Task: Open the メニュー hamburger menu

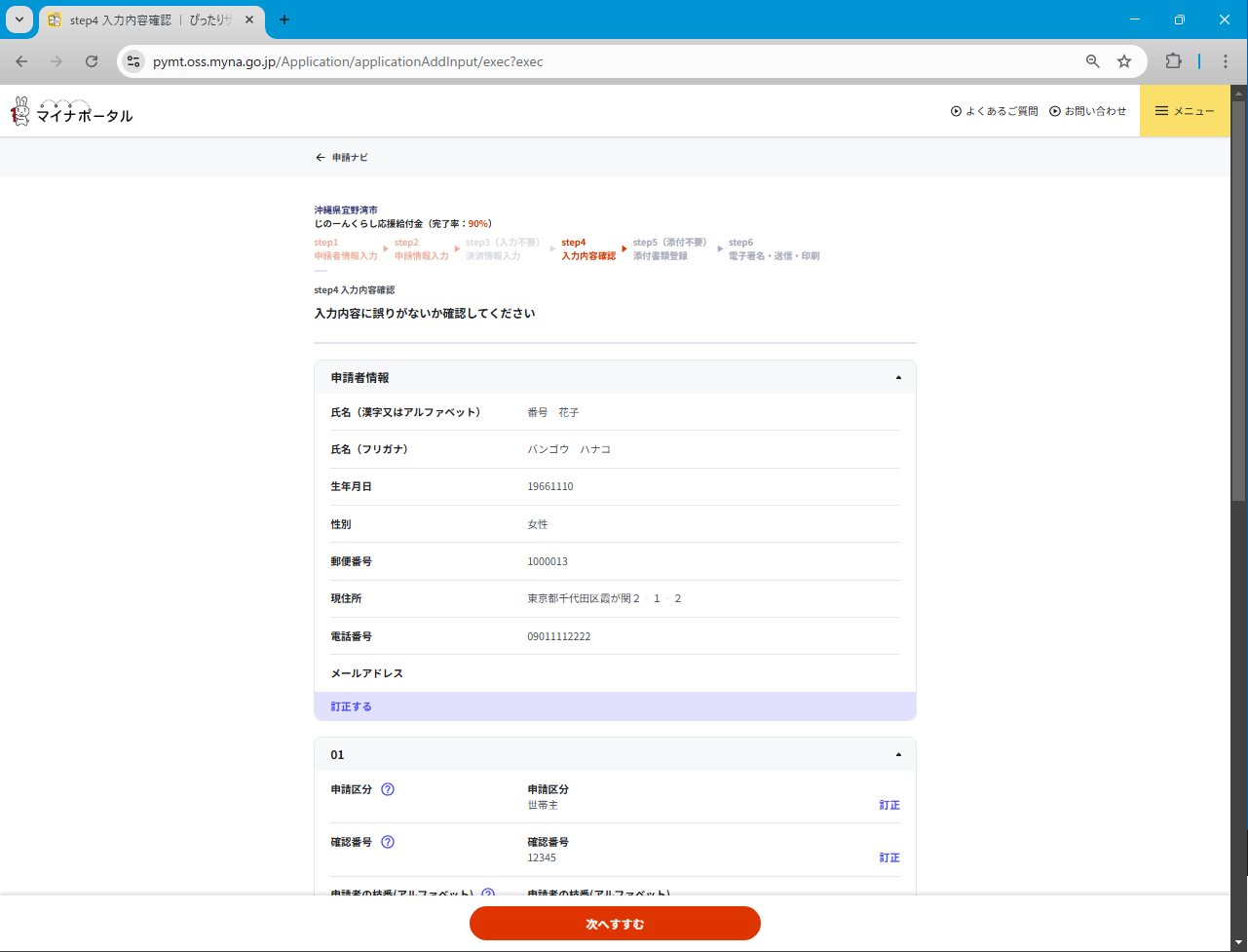Action: click(1185, 111)
